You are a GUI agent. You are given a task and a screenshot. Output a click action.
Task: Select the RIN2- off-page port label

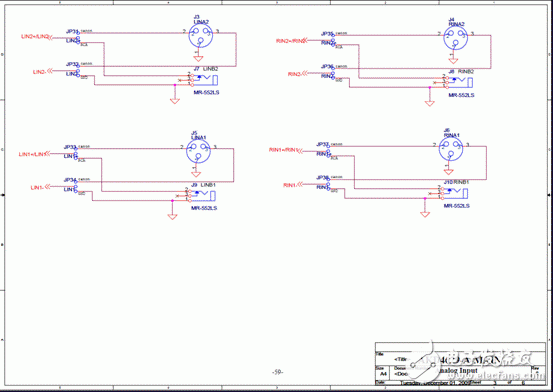tap(298, 74)
